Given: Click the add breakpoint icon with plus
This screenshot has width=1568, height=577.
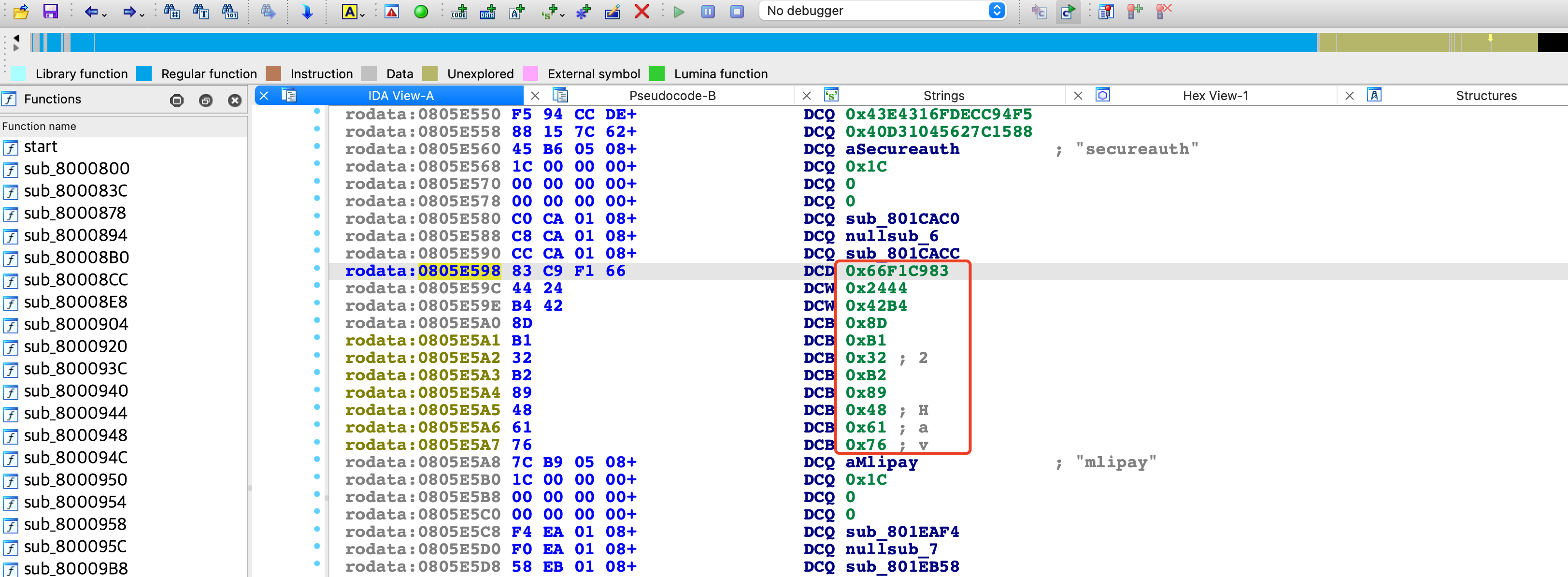Looking at the screenshot, I should [x=1134, y=11].
